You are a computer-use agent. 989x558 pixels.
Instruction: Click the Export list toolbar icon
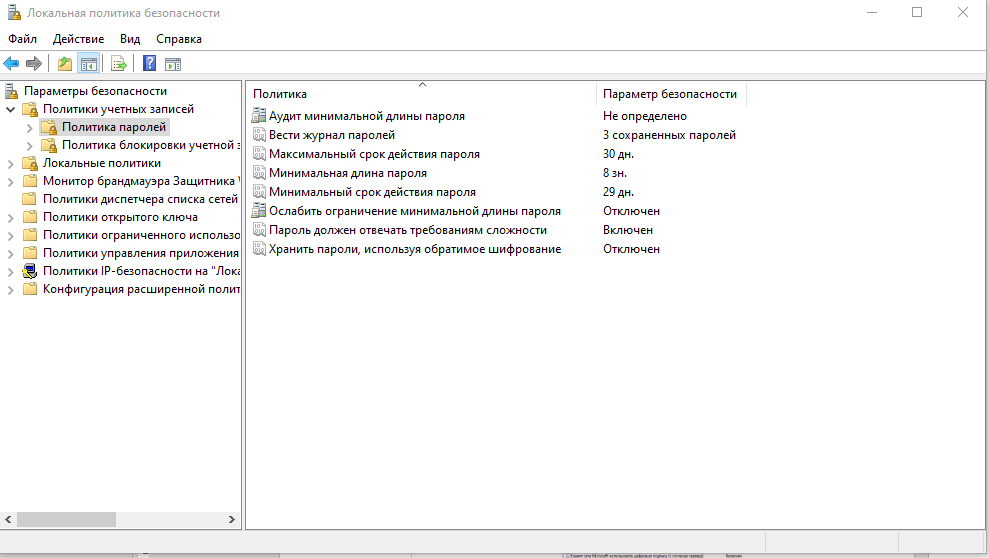(118, 64)
